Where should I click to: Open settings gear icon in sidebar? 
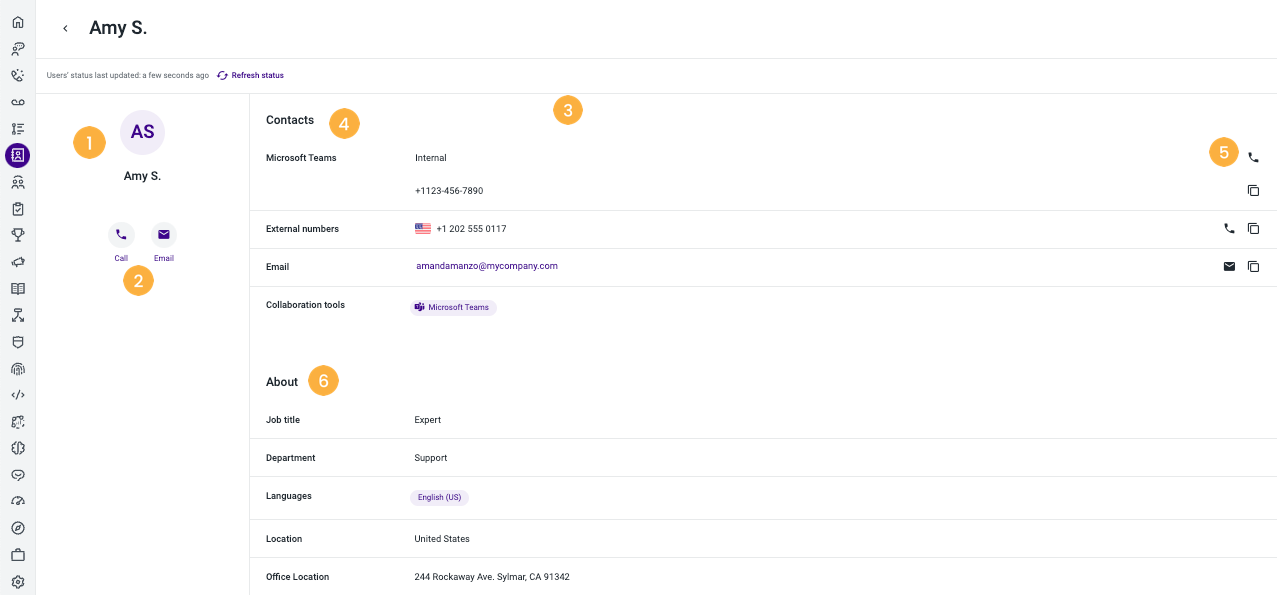coord(17,582)
